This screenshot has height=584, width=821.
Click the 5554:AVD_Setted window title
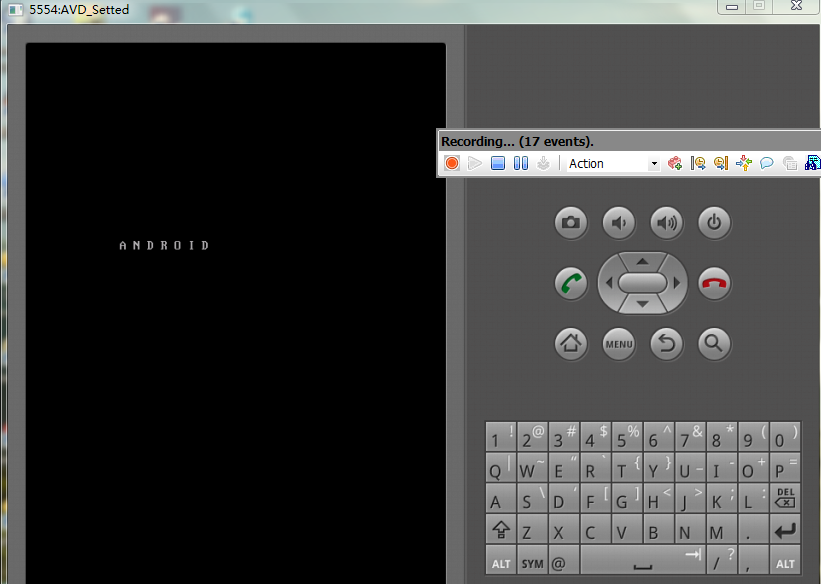tap(79, 9)
